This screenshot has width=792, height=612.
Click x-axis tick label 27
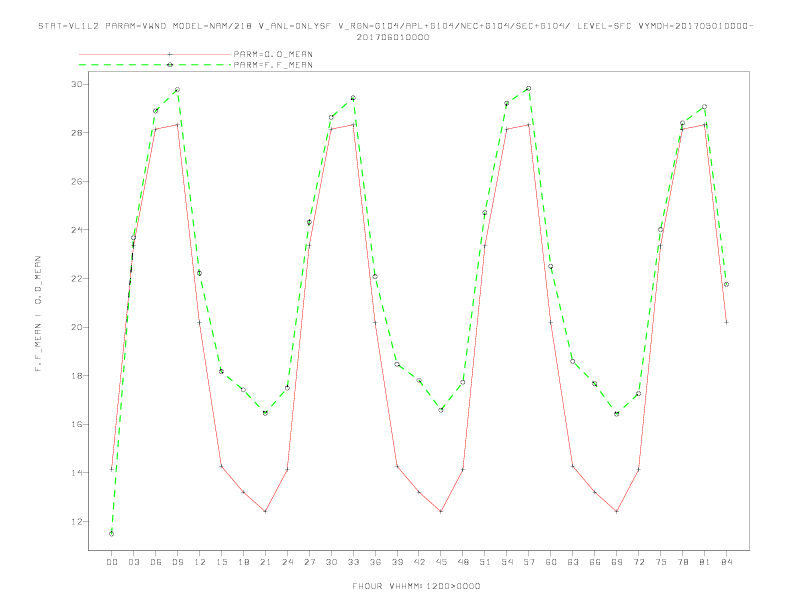pos(309,562)
